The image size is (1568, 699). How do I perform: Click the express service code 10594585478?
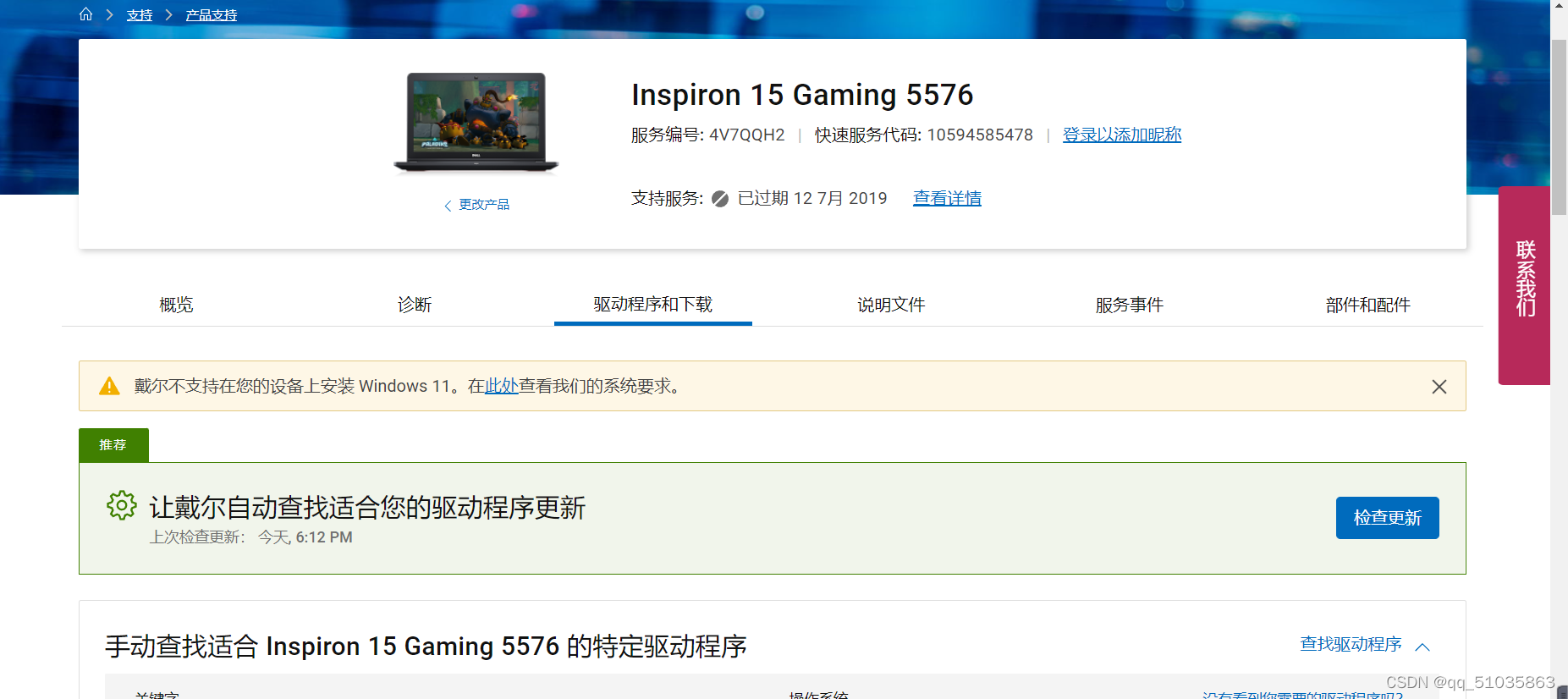[x=980, y=135]
